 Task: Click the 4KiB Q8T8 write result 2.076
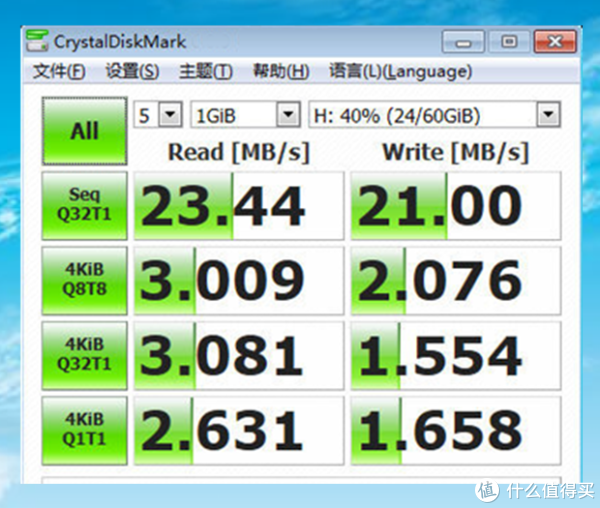coord(456,281)
